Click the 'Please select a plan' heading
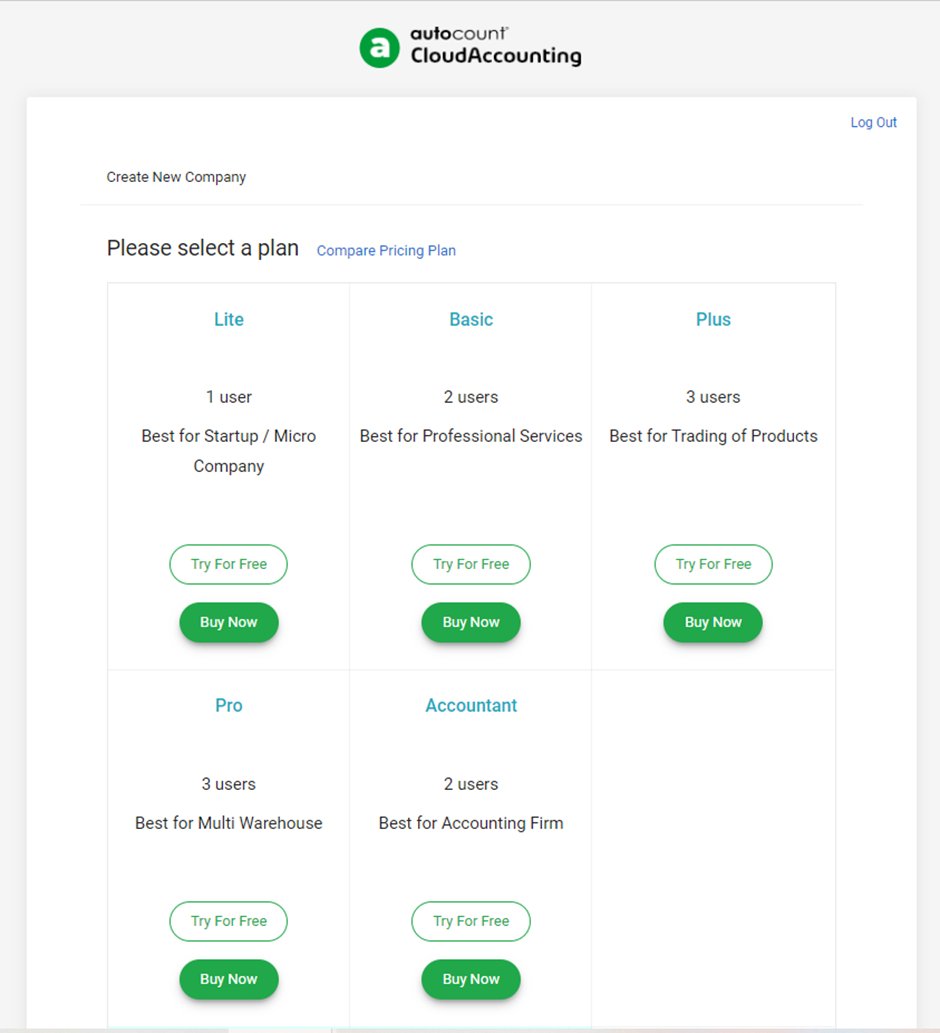The image size is (940, 1033). click(203, 248)
